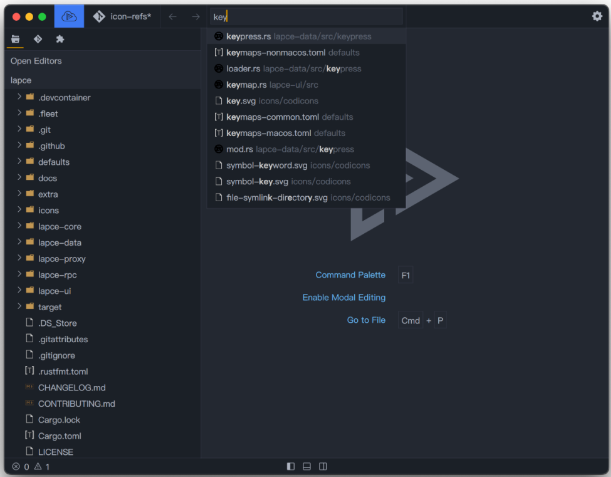Click the navigate back arrow
The height and width of the screenshot is (477, 611).
point(172,16)
